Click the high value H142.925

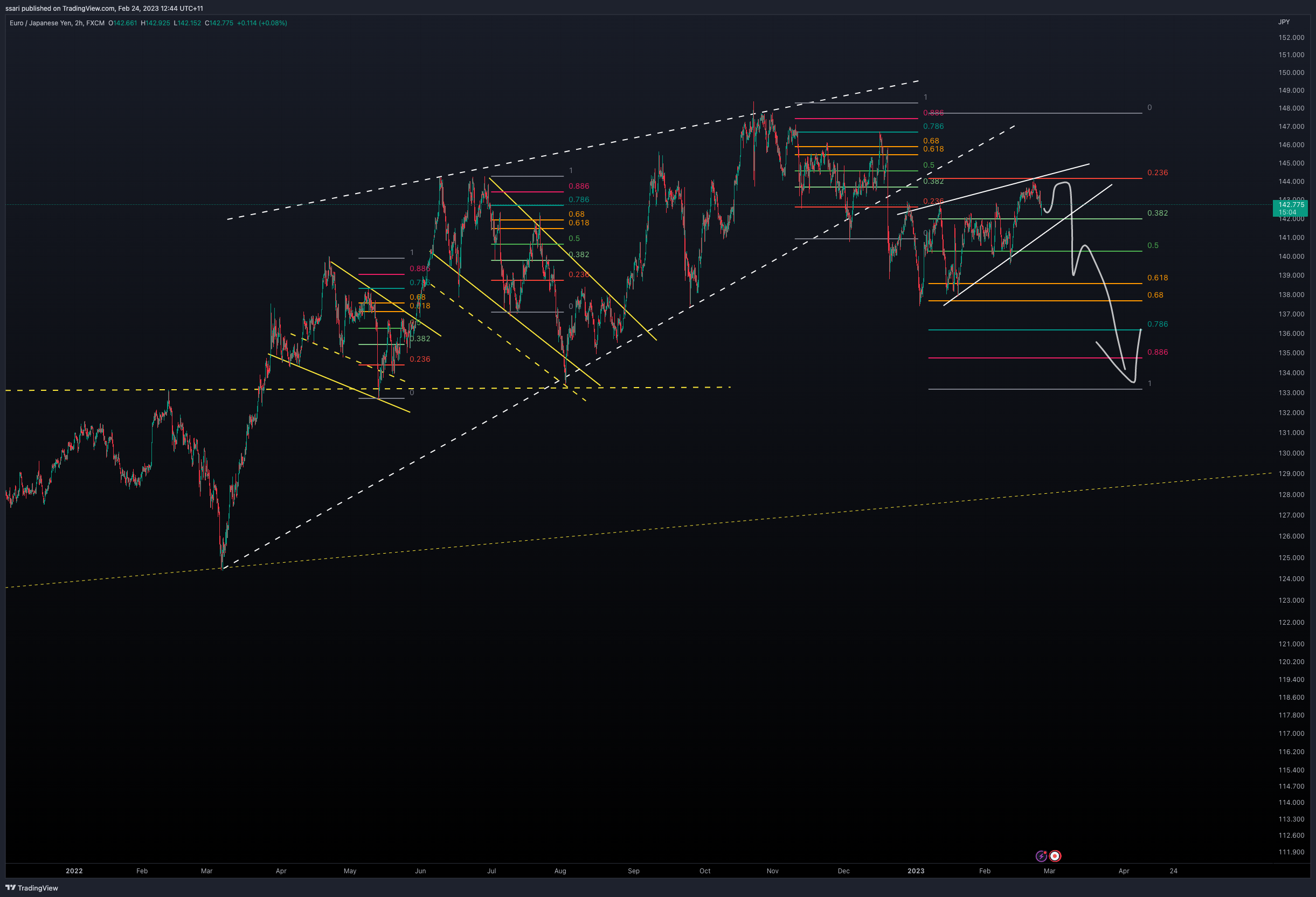pos(155,23)
